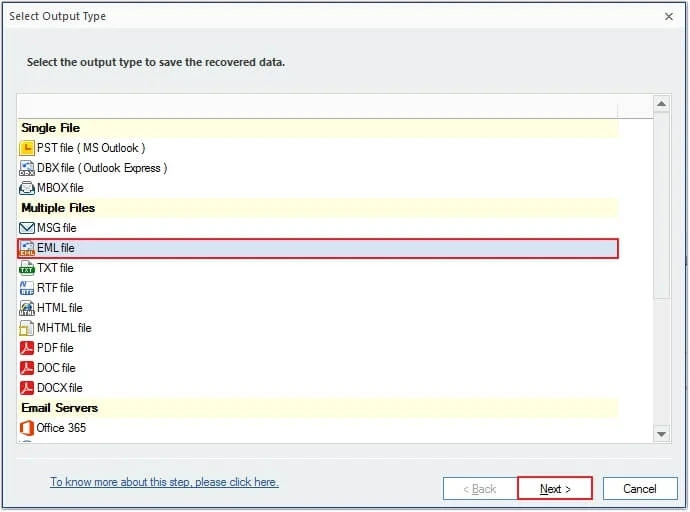Click the scrollbar up arrow
The image size is (690, 512).
pos(661,104)
